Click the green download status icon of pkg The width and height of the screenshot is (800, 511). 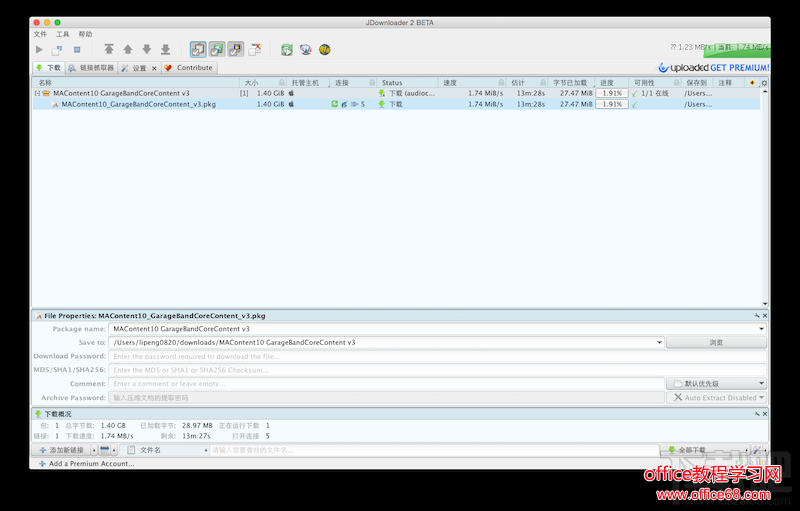coord(381,104)
